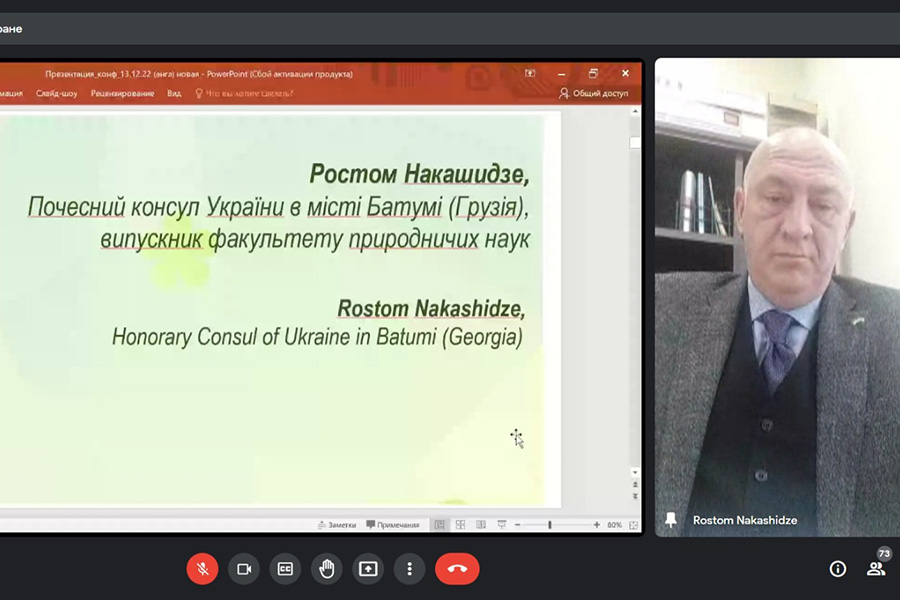Unmute the microphone in the call
This screenshot has height=600, width=900.
[x=202, y=569]
